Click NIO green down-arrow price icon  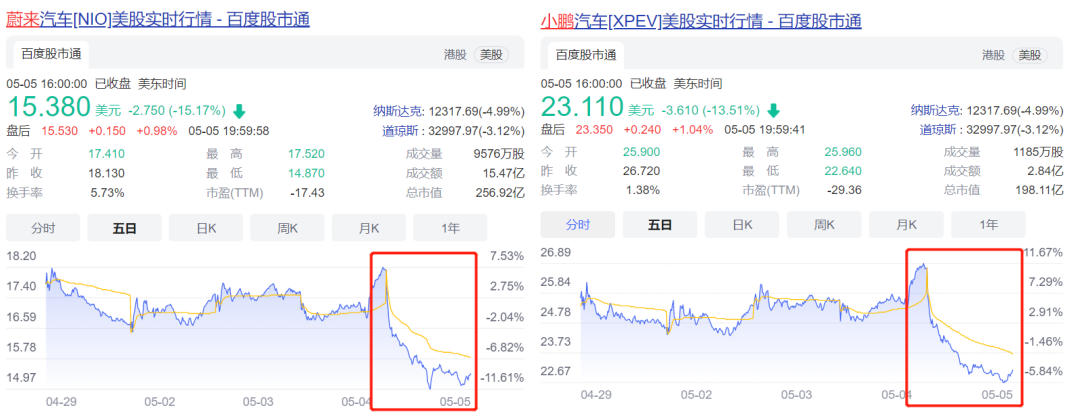(x=239, y=111)
